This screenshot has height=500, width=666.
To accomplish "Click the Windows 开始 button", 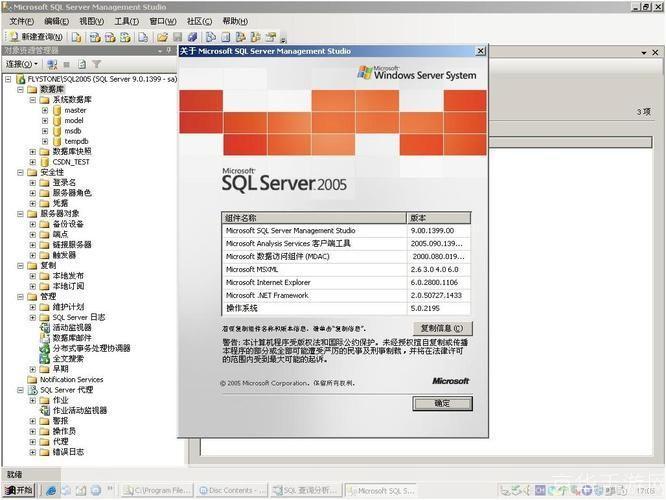I will coord(18,490).
